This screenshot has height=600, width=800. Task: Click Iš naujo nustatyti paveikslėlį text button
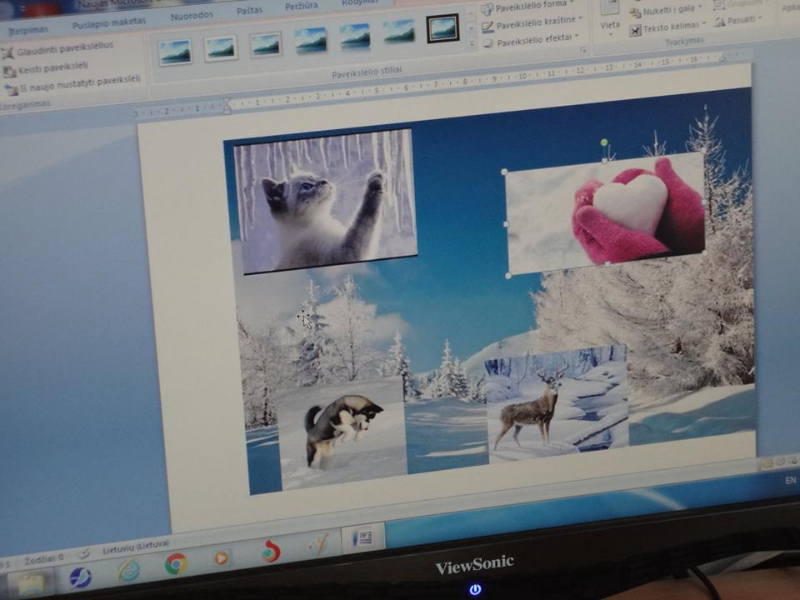pos(80,84)
